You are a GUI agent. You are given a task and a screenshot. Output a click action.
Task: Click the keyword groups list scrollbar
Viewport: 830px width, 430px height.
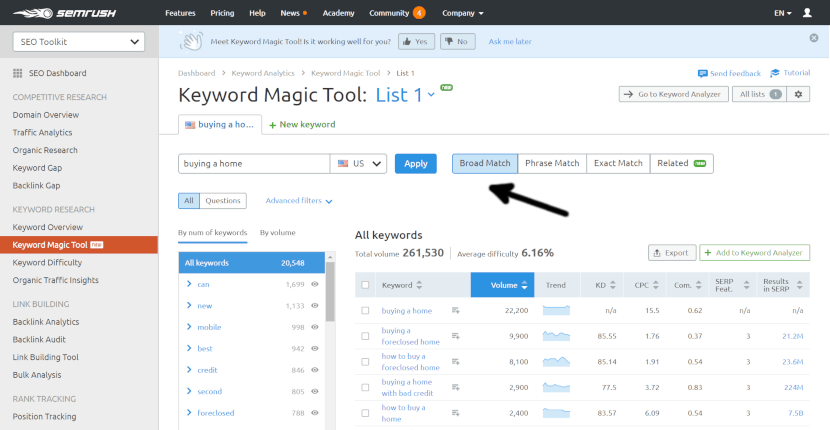coord(330,291)
